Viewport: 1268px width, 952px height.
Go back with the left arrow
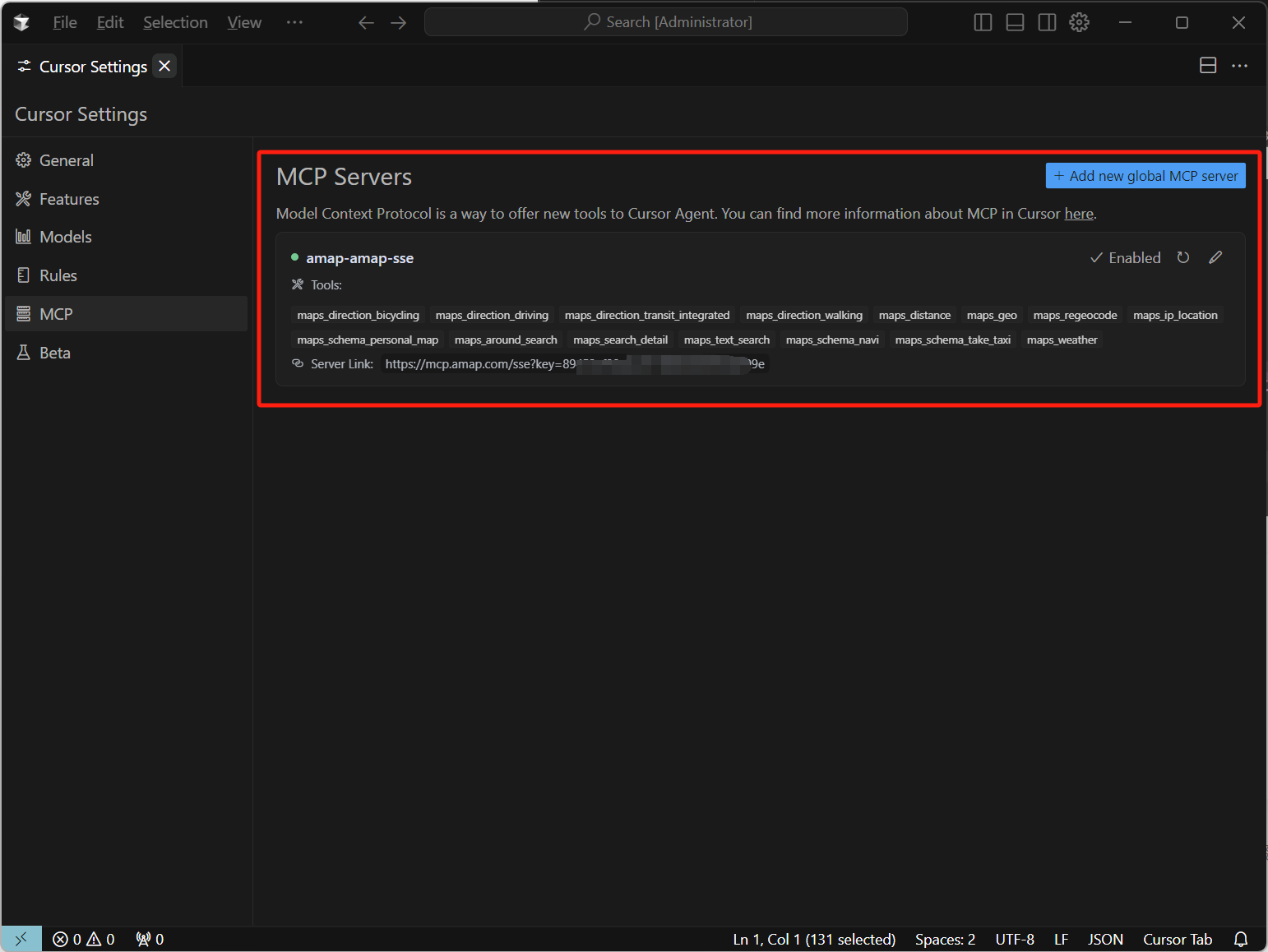click(x=366, y=22)
